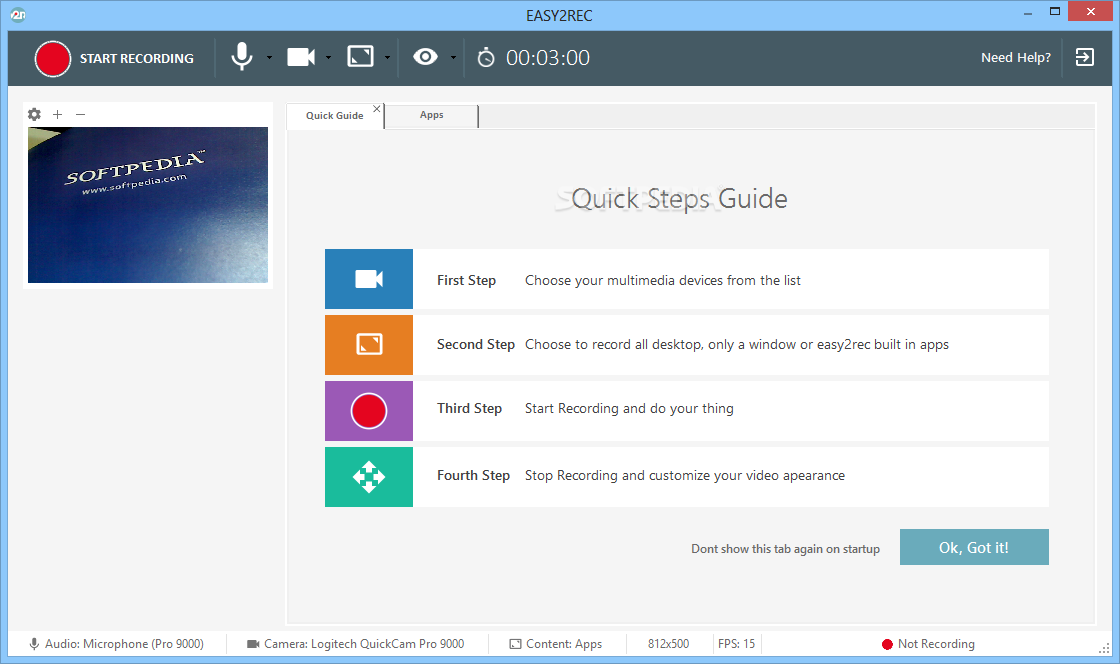Expand the camera device dropdown arrow
The image size is (1120, 664).
pyautogui.click(x=329, y=57)
